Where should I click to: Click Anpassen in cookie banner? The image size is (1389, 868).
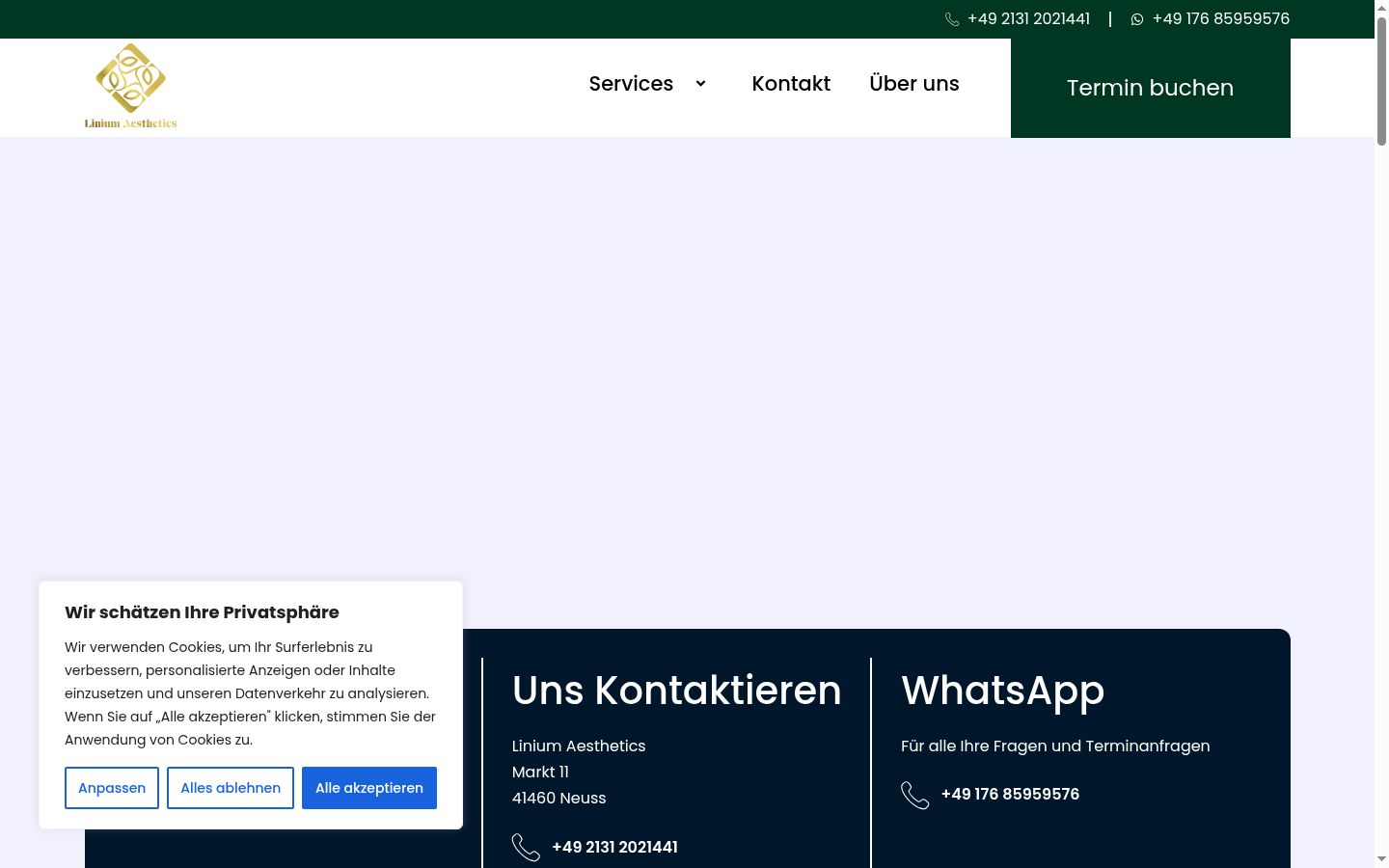[112, 788]
